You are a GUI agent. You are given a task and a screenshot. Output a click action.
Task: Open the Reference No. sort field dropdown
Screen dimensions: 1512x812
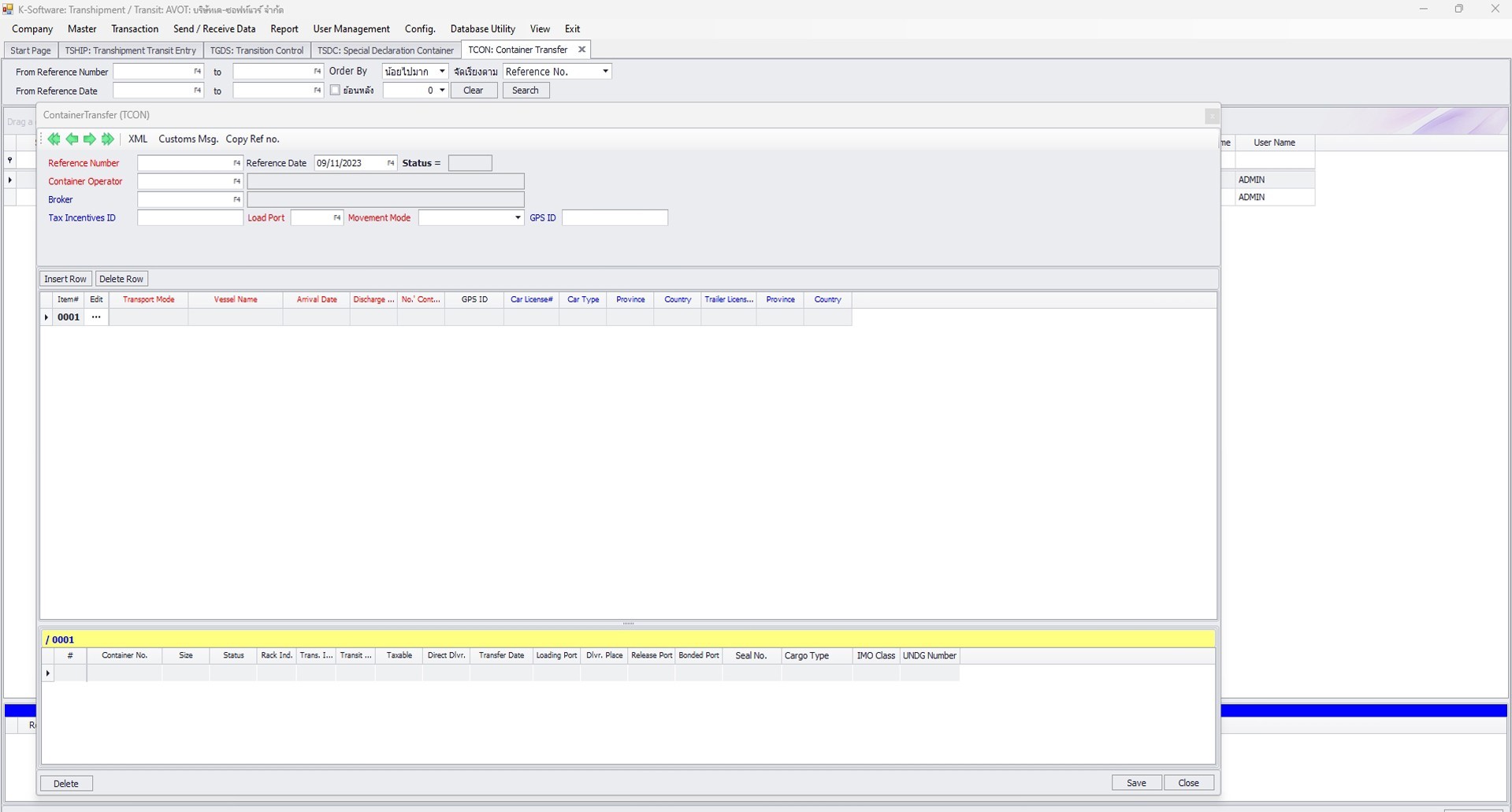(604, 71)
